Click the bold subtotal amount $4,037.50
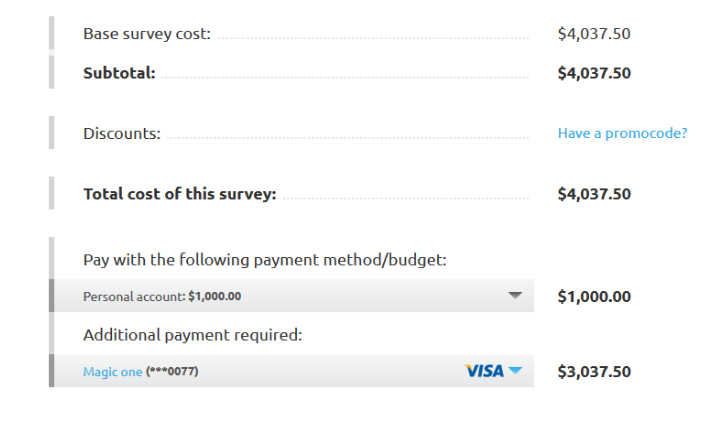The width and height of the screenshot is (724, 424). pos(594,72)
